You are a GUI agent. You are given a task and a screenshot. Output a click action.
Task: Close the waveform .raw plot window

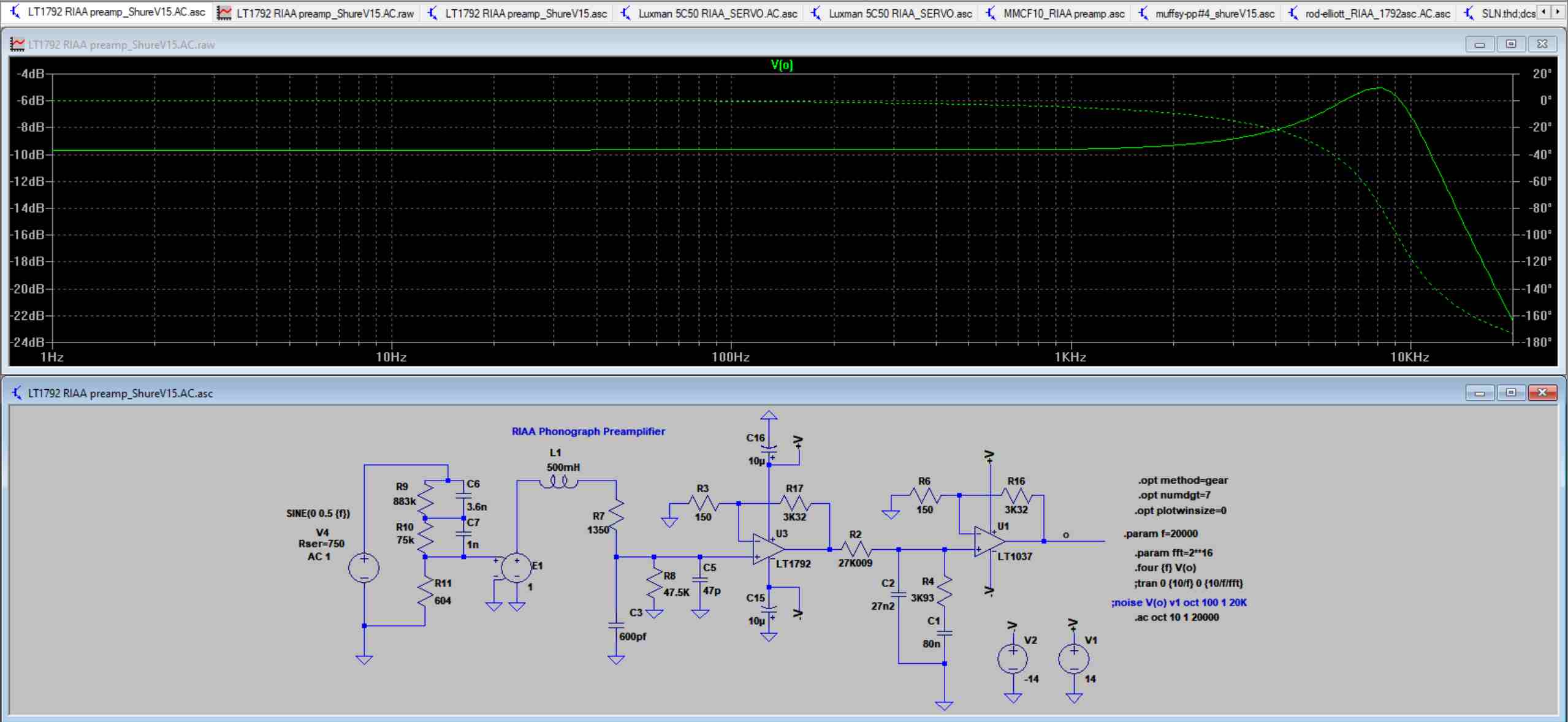coord(1542,44)
